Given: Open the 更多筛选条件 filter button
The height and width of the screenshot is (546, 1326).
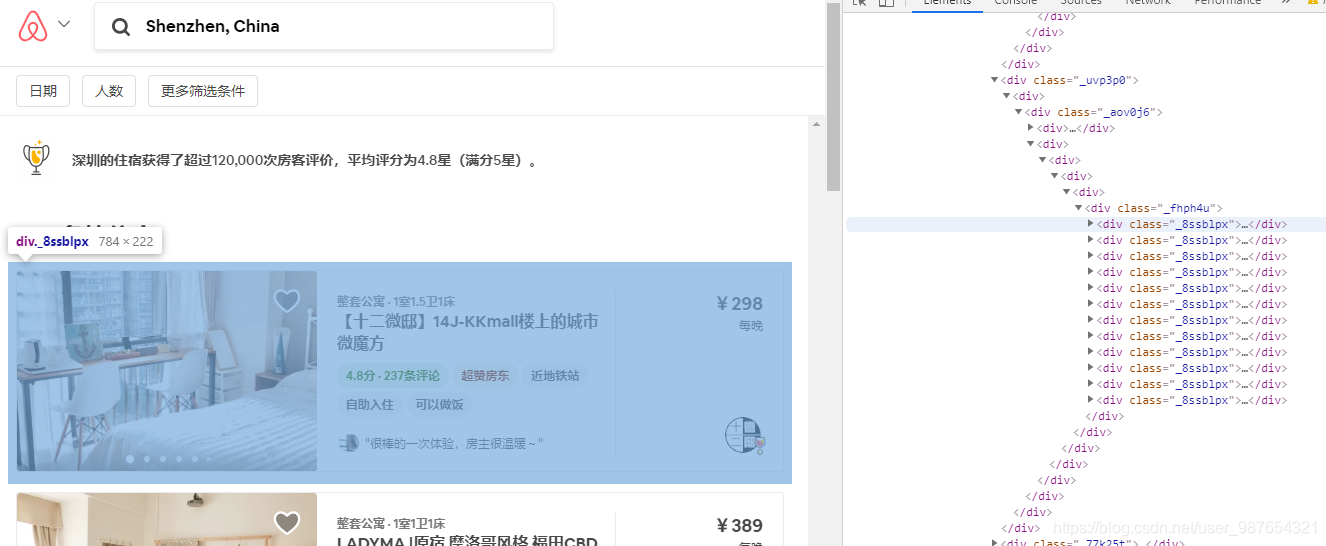Looking at the screenshot, I should 203,91.
